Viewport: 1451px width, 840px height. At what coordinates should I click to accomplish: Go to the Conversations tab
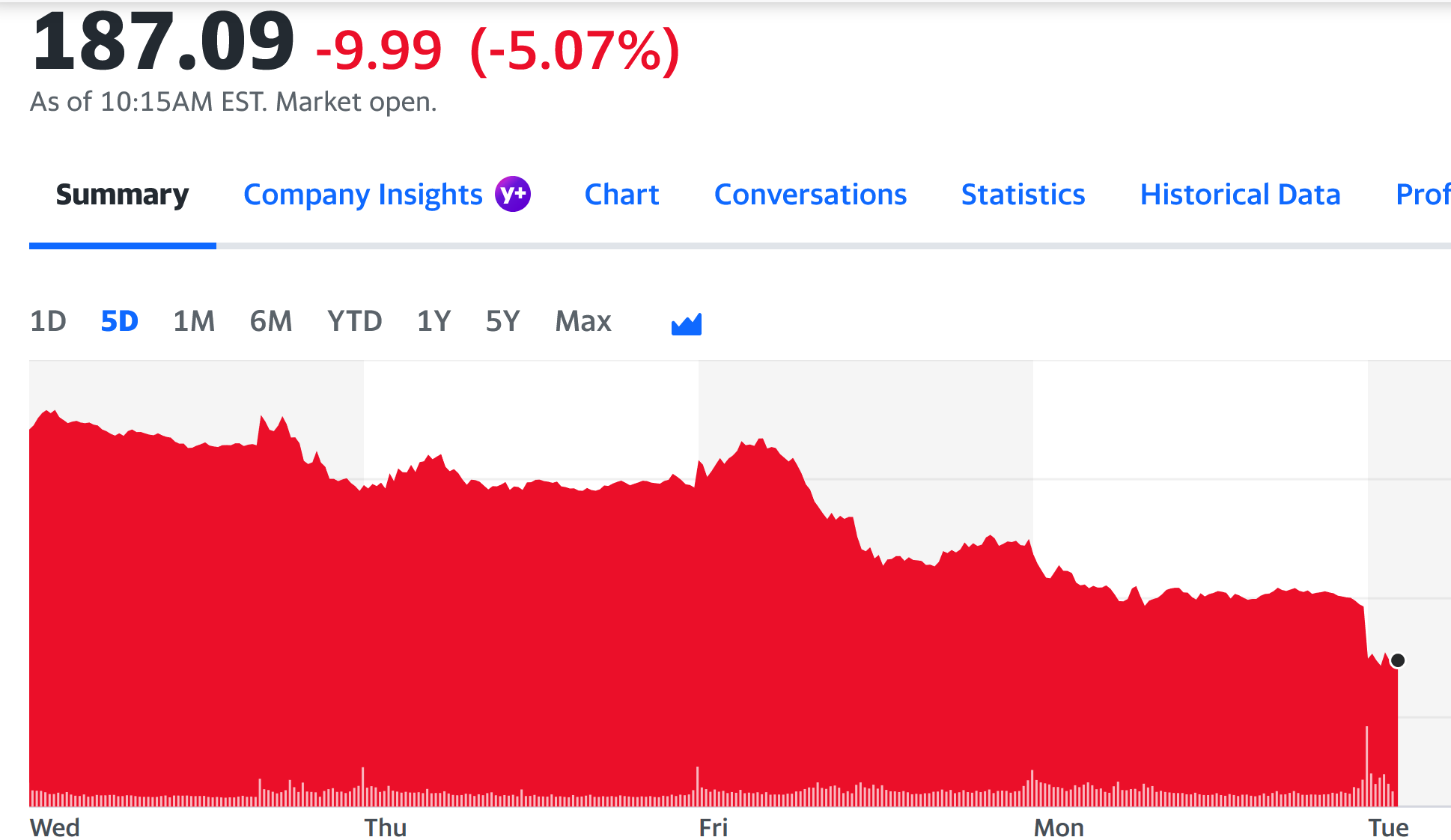click(810, 195)
